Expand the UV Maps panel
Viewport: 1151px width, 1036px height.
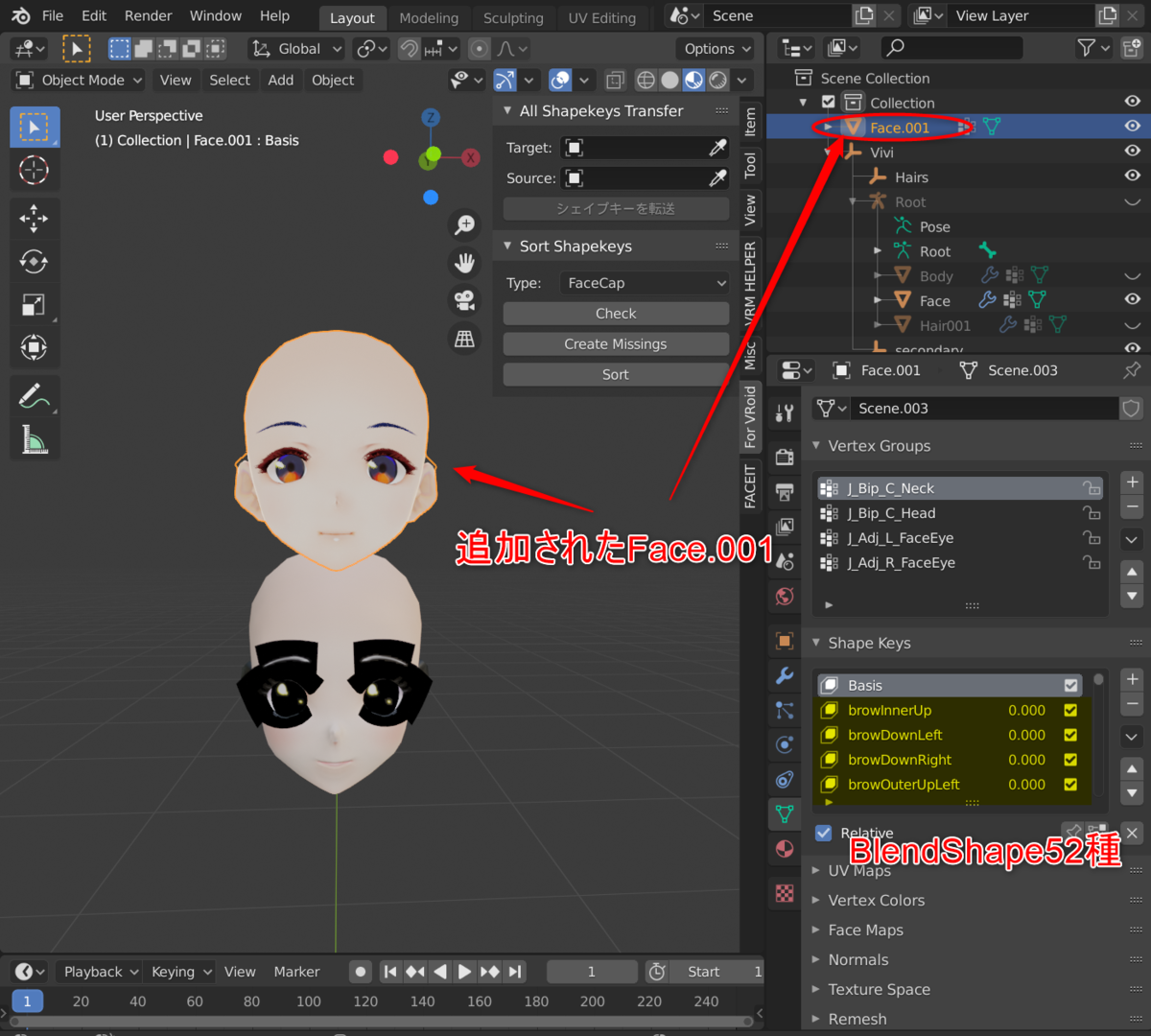tap(816, 871)
